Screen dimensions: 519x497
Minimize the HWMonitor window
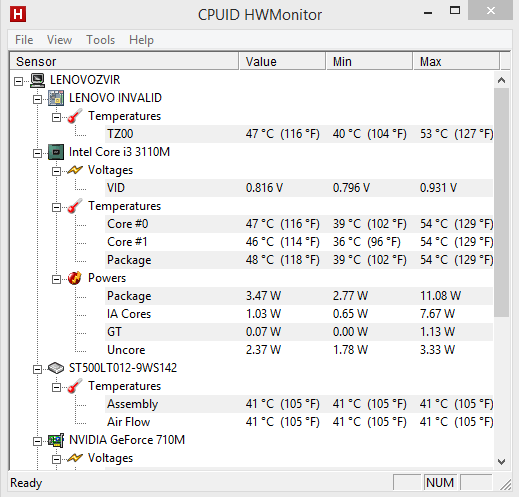click(428, 13)
